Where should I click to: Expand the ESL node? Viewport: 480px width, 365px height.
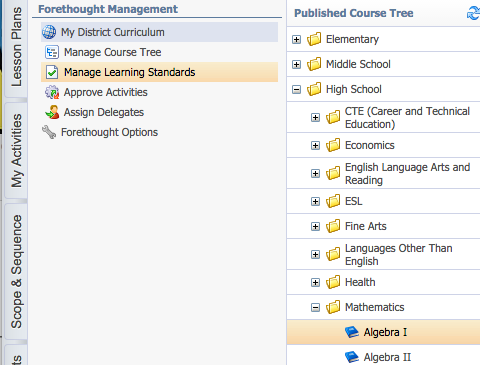pyautogui.click(x=315, y=201)
